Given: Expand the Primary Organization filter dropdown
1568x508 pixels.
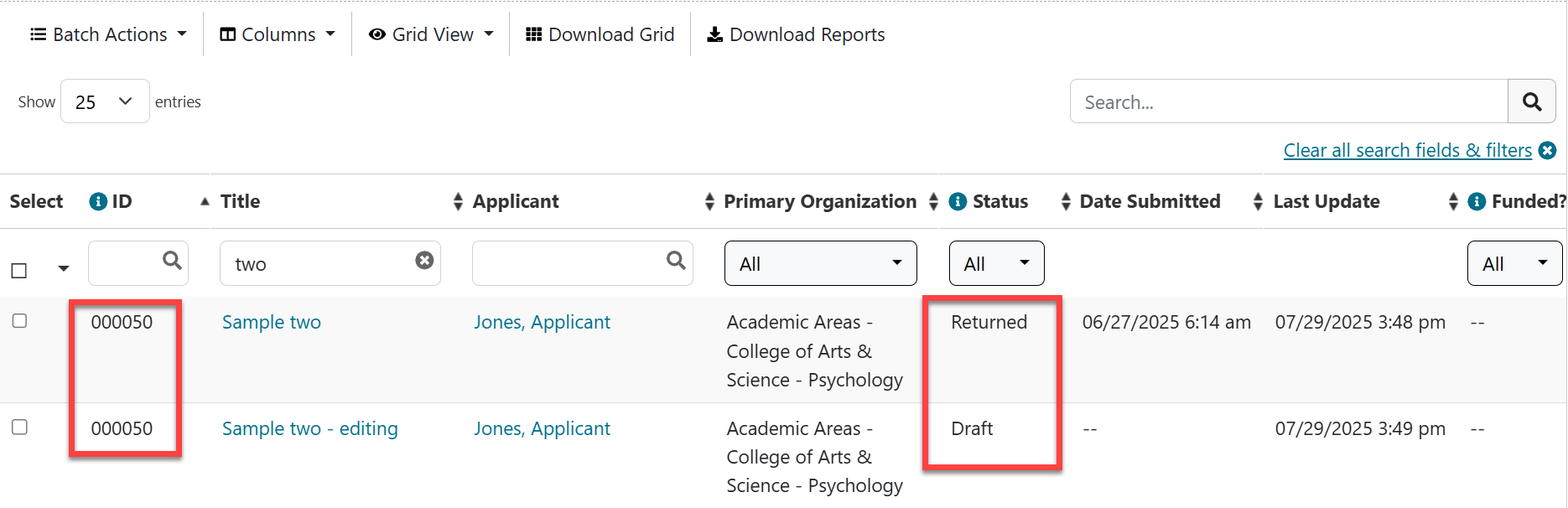Looking at the screenshot, I should click(x=820, y=263).
